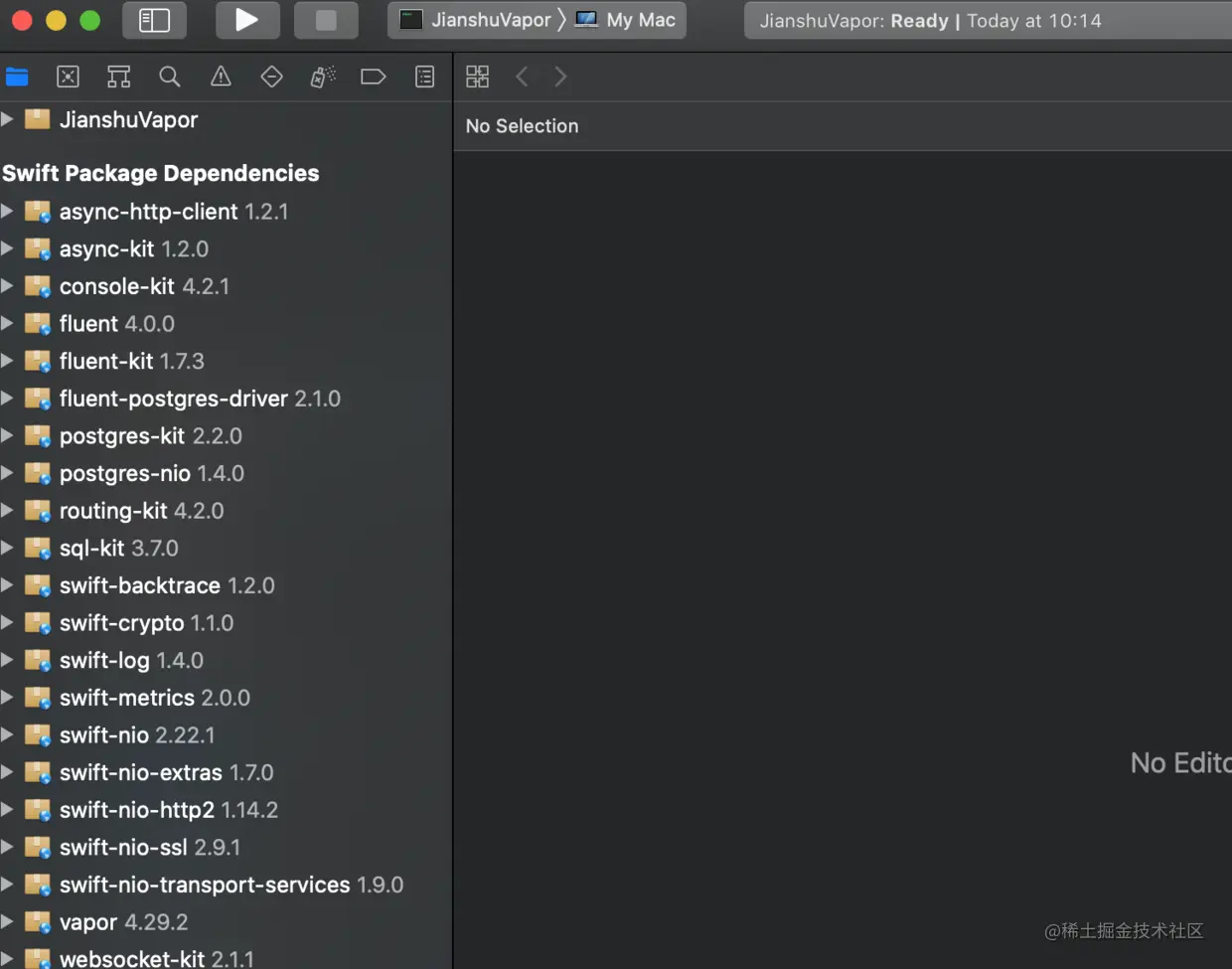This screenshot has width=1232, height=969.
Task: Go back with editor back arrow
Action: [522, 77]
